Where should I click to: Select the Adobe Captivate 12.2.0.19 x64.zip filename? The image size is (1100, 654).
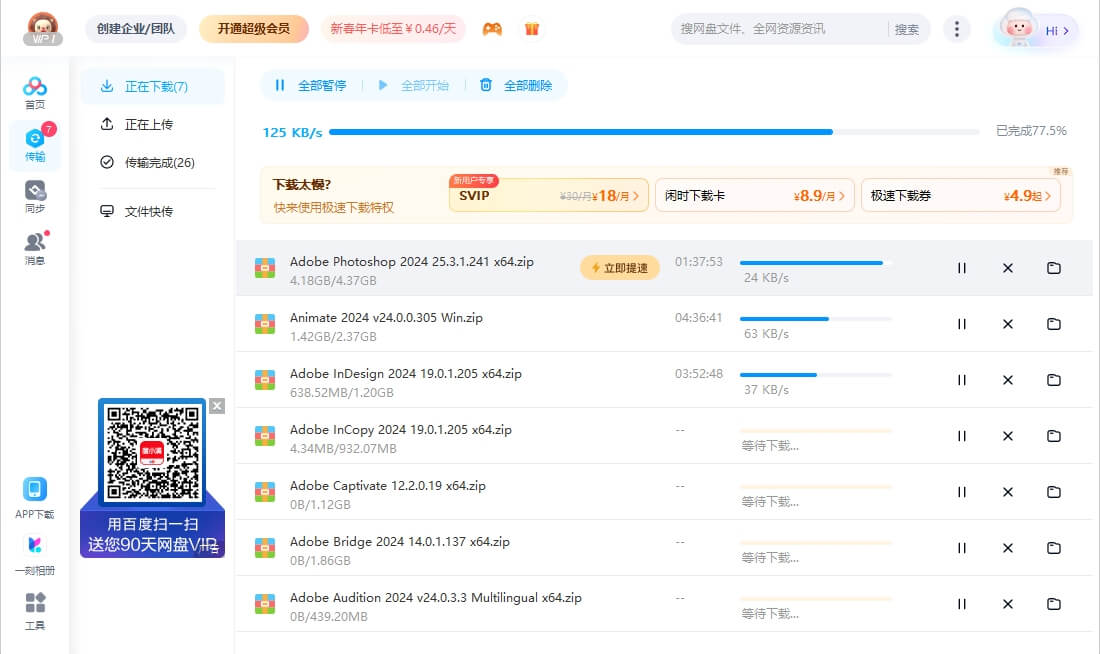point(388,486)
